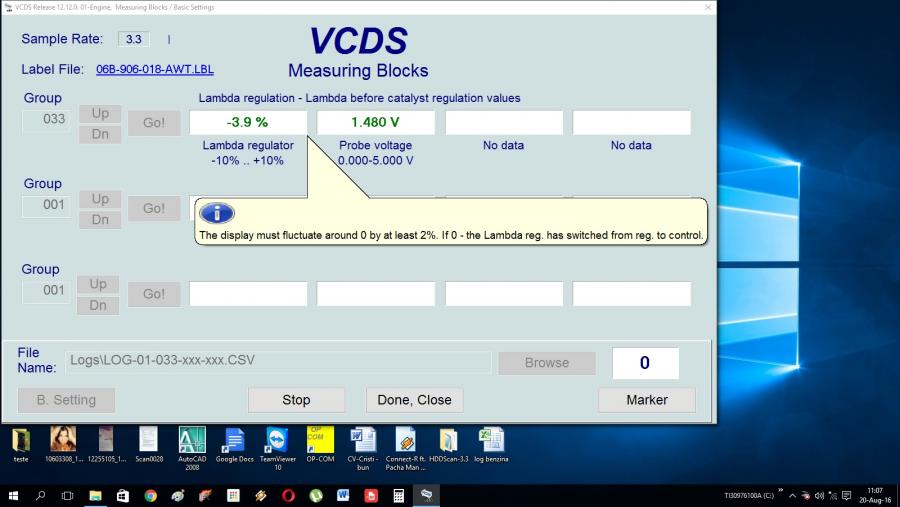Viewport: 900px width, 507px height.
Task: Launch AutoCAD 2008 from the desktop
Action: 192,441
